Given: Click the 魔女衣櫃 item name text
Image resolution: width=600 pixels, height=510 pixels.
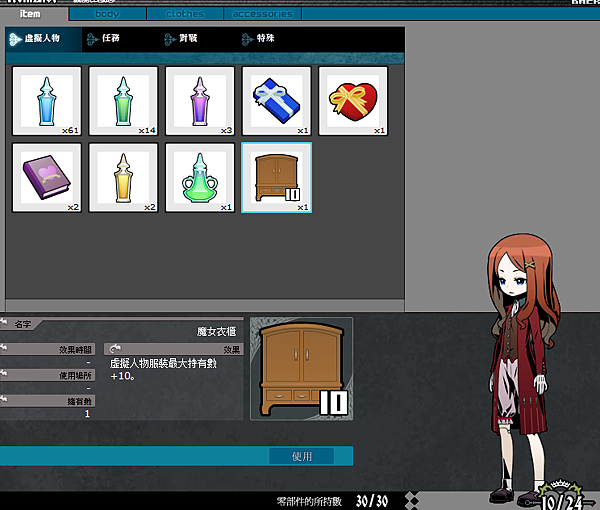Looking at the screenshot, I should (x=217, y=331).
